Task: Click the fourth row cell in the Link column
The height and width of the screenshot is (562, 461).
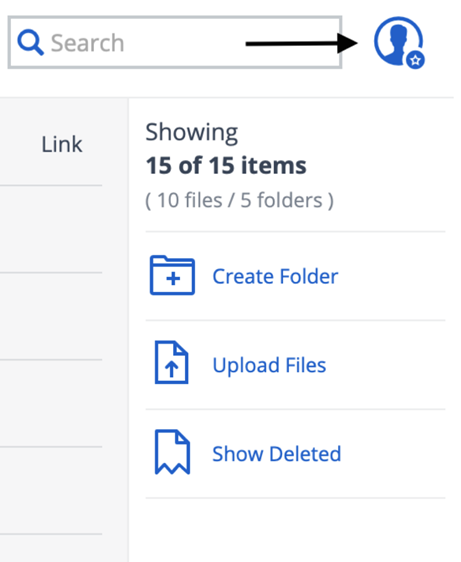Action: click(x=51, y=490)
